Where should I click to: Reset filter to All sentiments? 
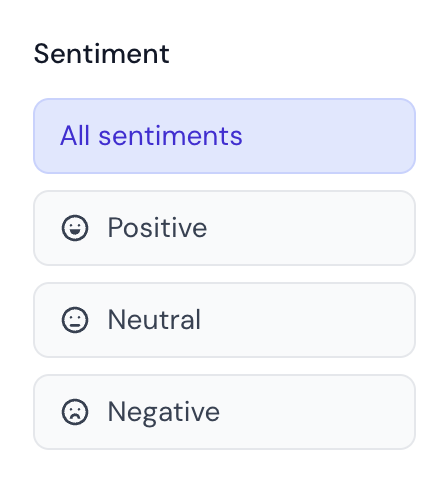(224, 136)
